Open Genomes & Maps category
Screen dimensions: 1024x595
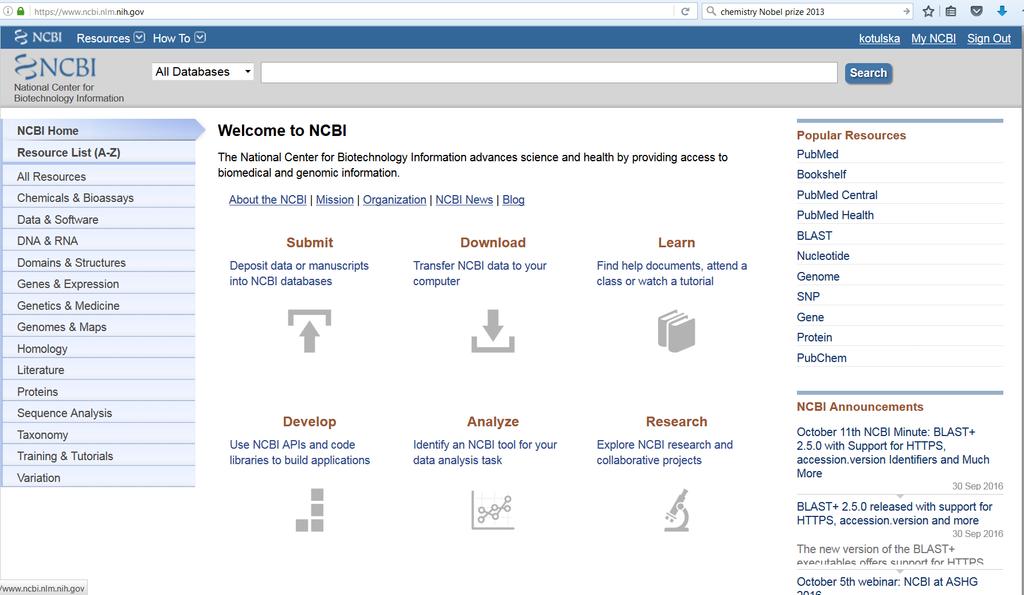pyautogui.click(x=99, y=327)
